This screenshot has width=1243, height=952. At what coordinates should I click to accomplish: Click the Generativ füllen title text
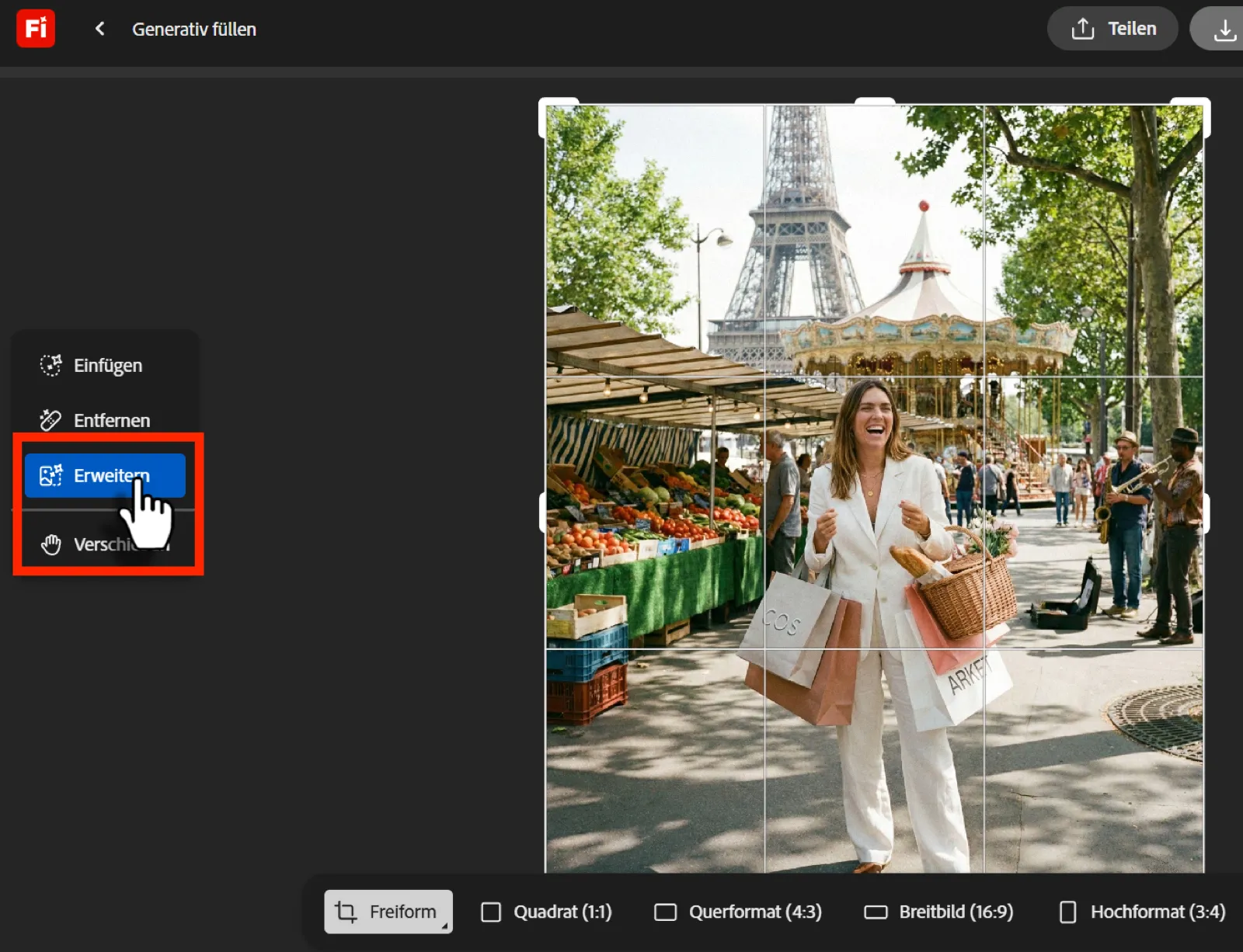194,30
